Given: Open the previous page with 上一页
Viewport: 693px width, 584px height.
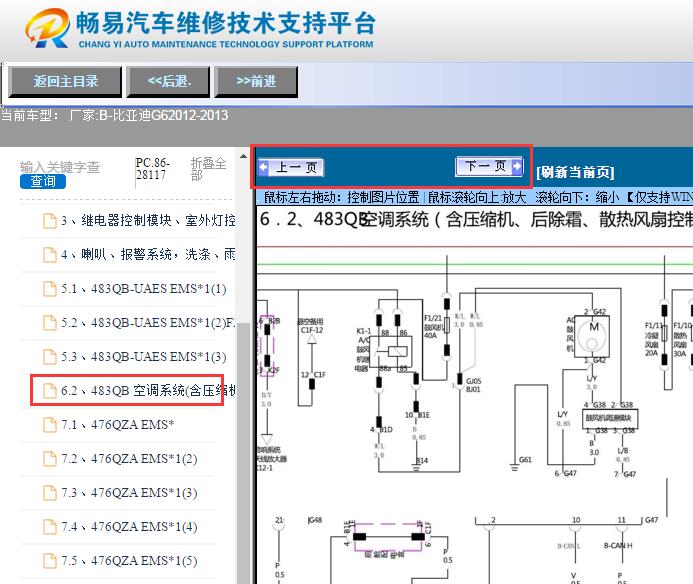Looking at the screenshot, I should 291,168.
